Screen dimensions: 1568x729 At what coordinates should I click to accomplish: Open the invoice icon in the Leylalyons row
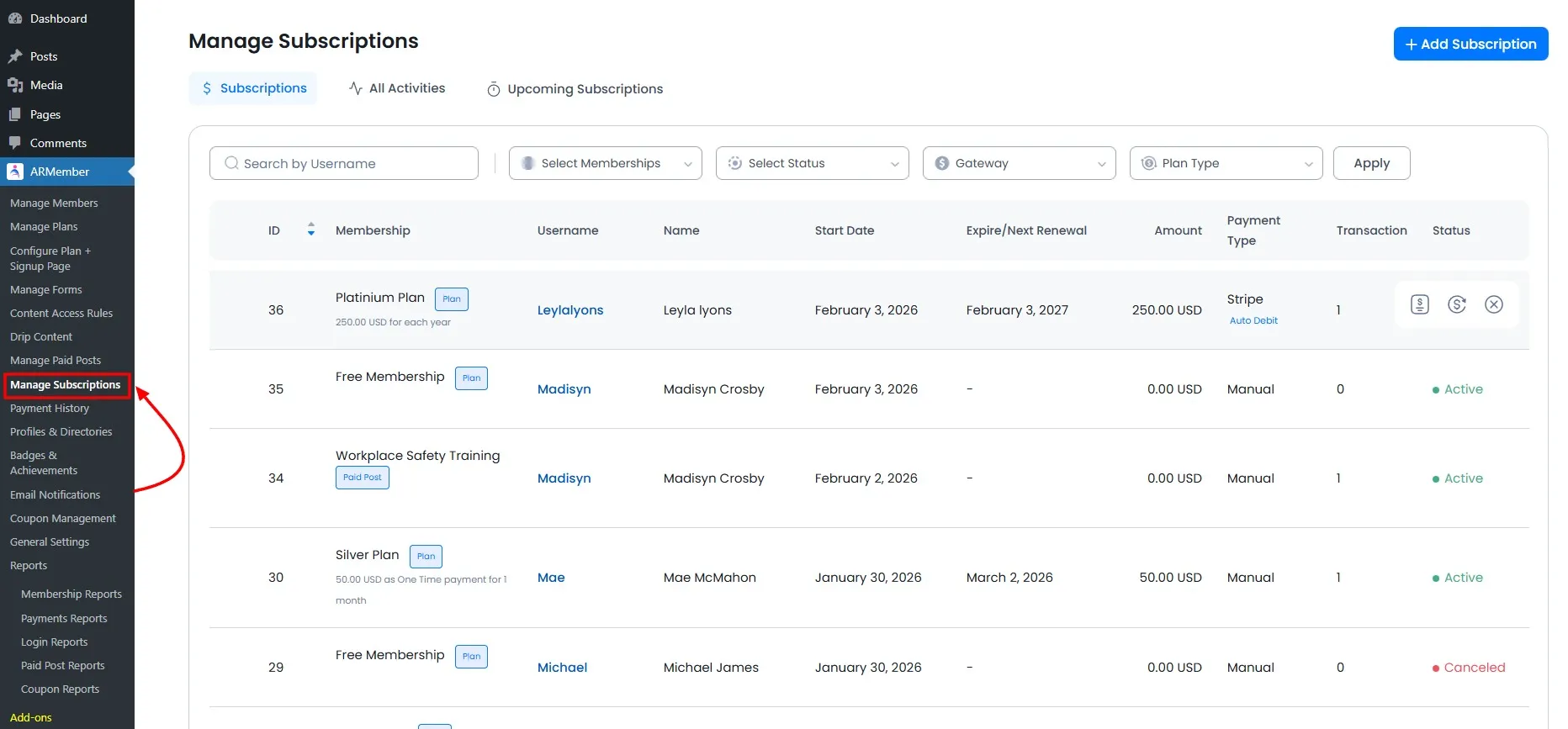[x=1420, y=304]
